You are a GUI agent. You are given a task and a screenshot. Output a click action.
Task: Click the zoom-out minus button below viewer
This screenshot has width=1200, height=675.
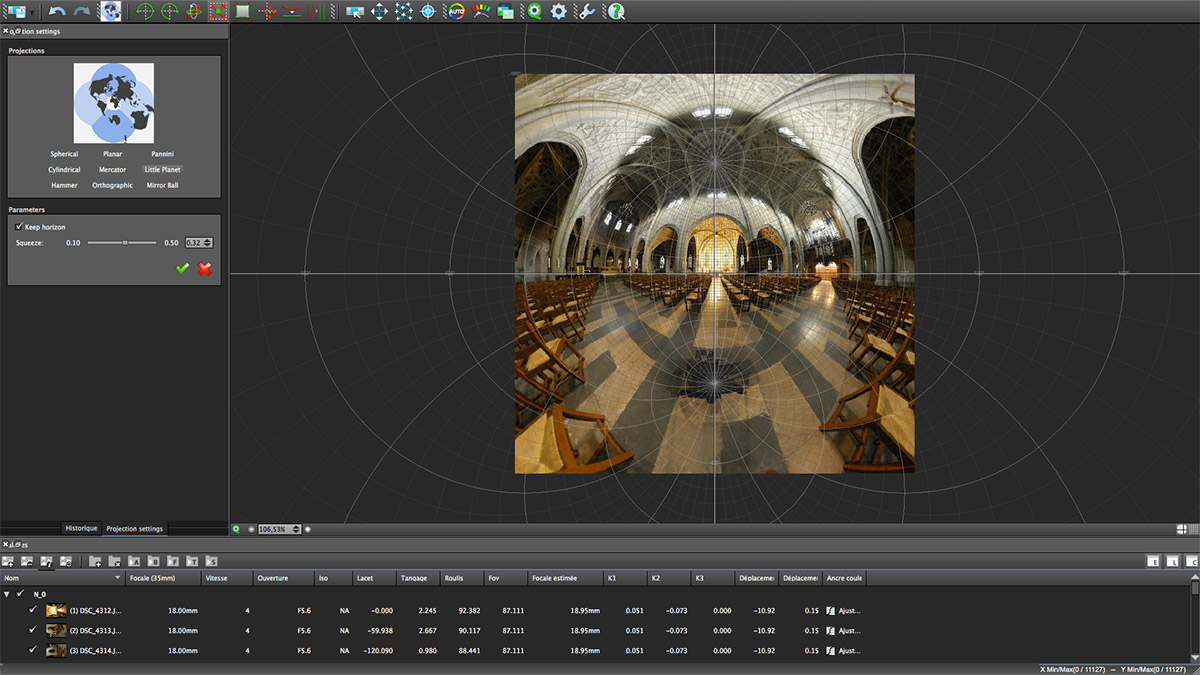pyautogui.click(x=250, y=529)
